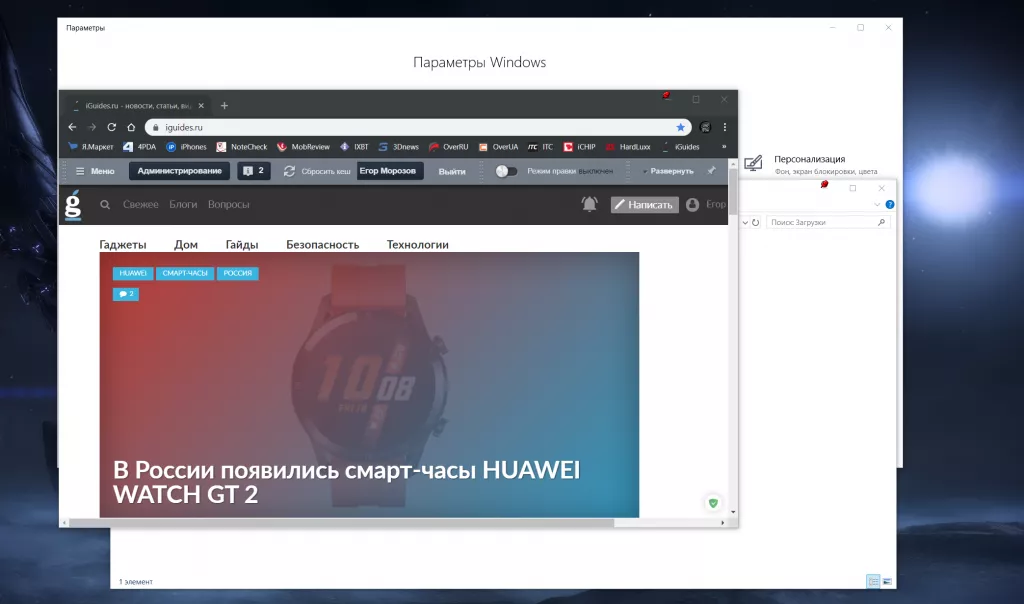This screenshot has width=1024, height=604.
Task: Open Chrome three-dot menu
Action: coord(725,127)
